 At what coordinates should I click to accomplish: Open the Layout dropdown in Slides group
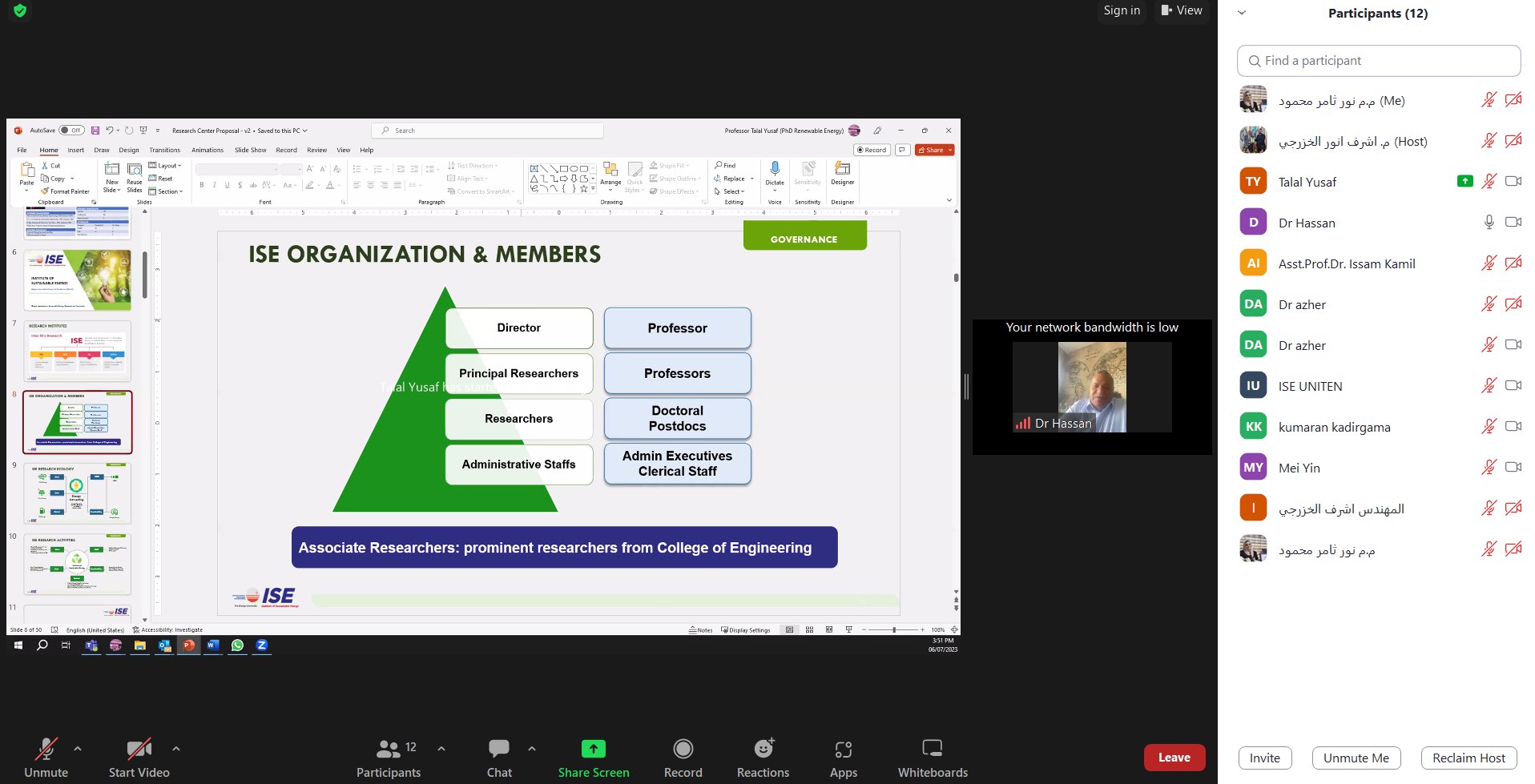165,166
